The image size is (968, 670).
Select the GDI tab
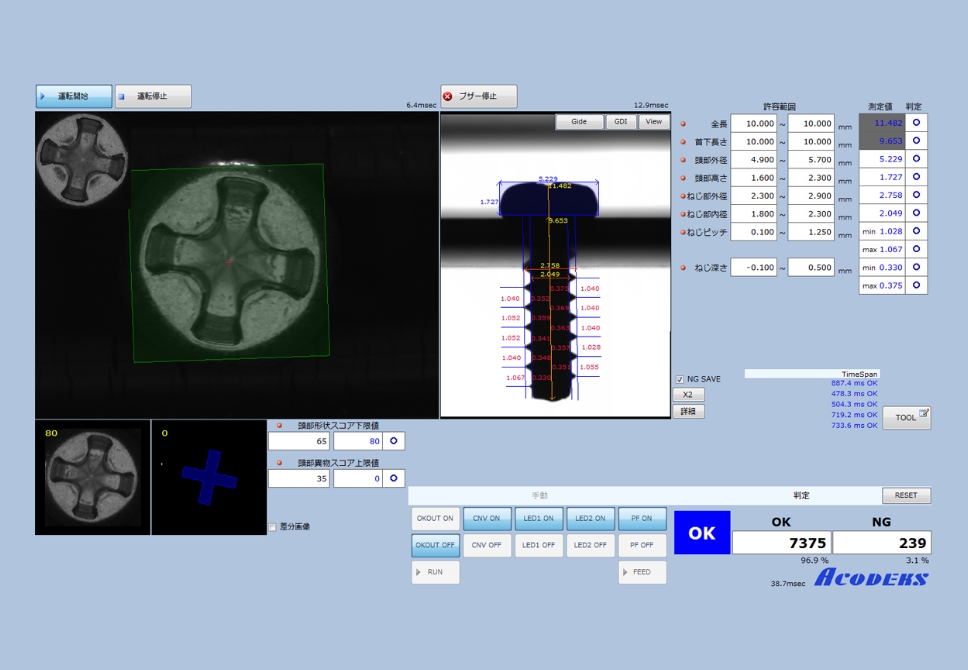(620, 122)
